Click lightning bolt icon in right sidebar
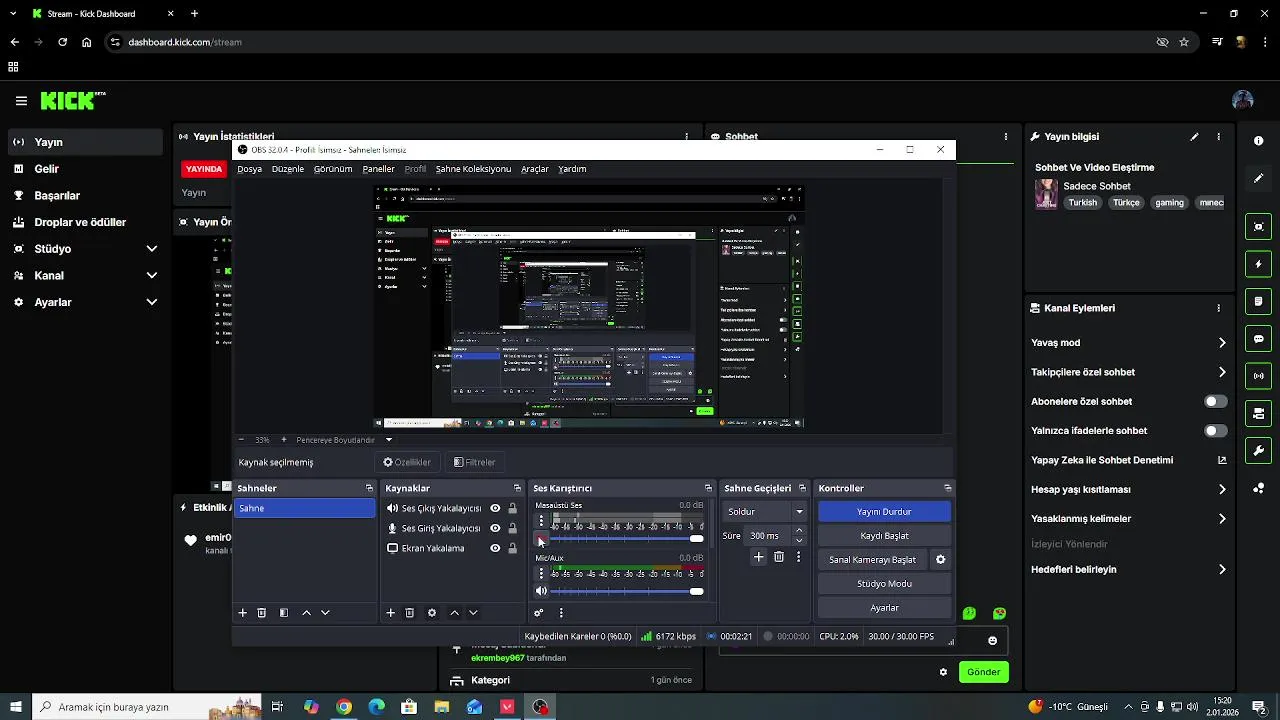 pyautogui.click(x=1258, y=264)
